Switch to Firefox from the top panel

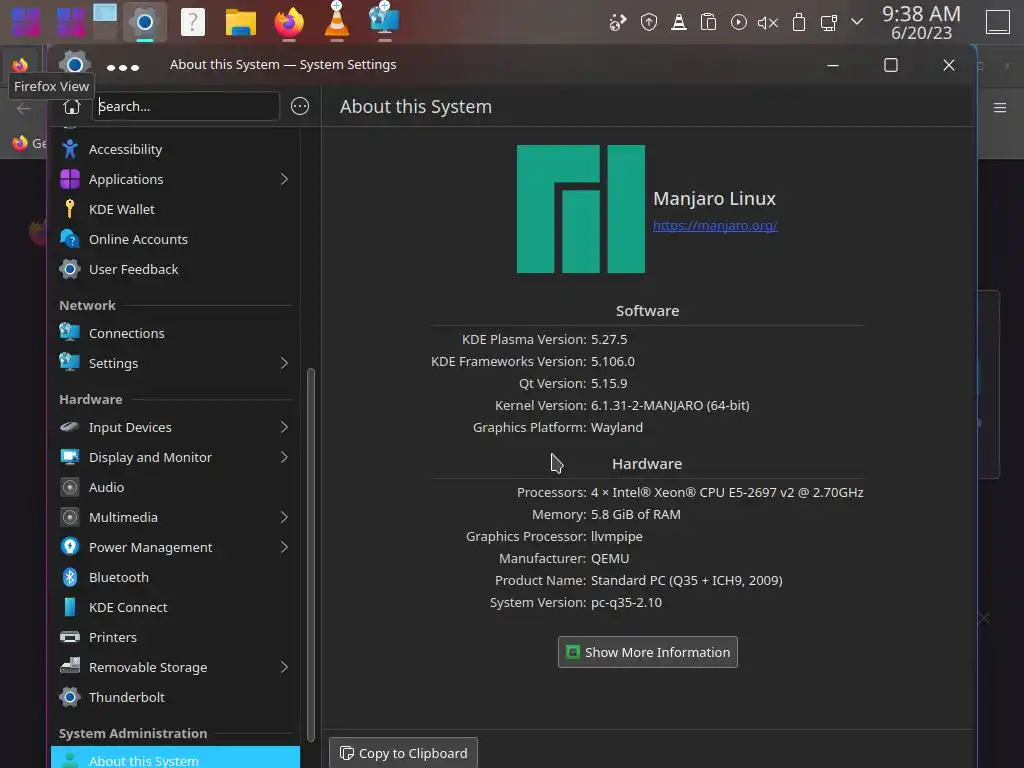289,22
